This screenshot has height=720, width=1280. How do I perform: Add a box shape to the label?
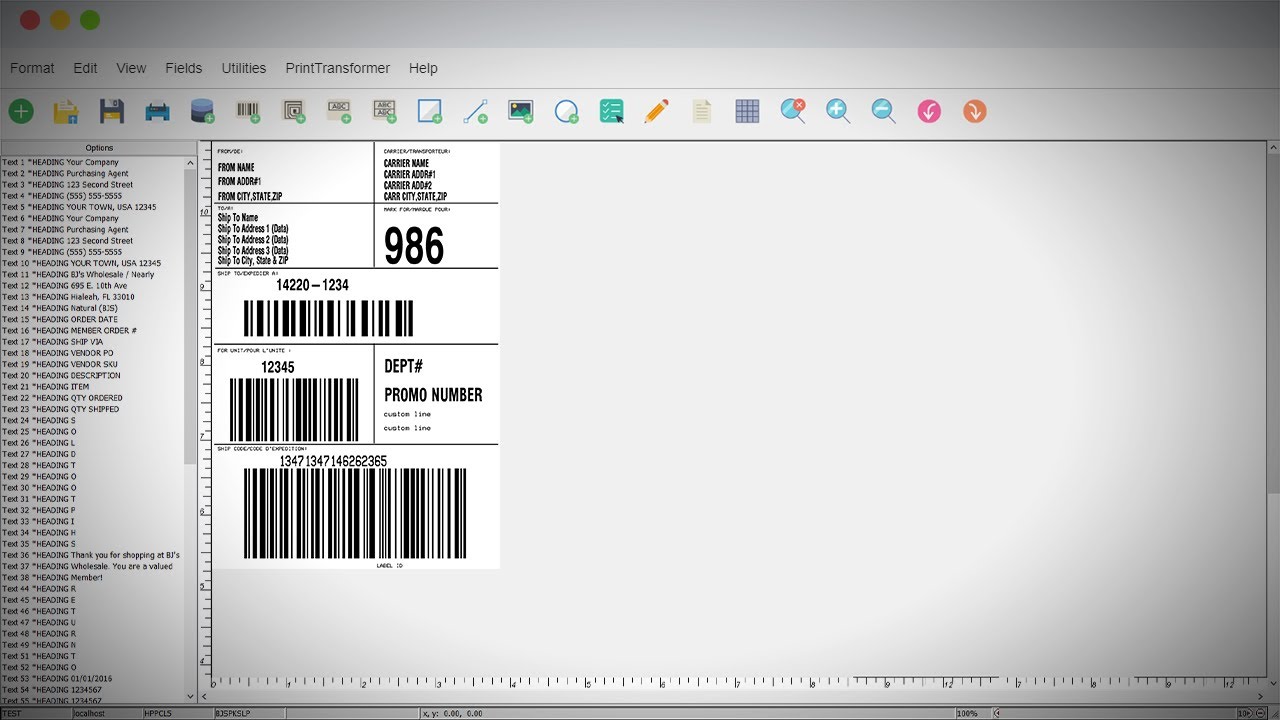pos(430,111)
